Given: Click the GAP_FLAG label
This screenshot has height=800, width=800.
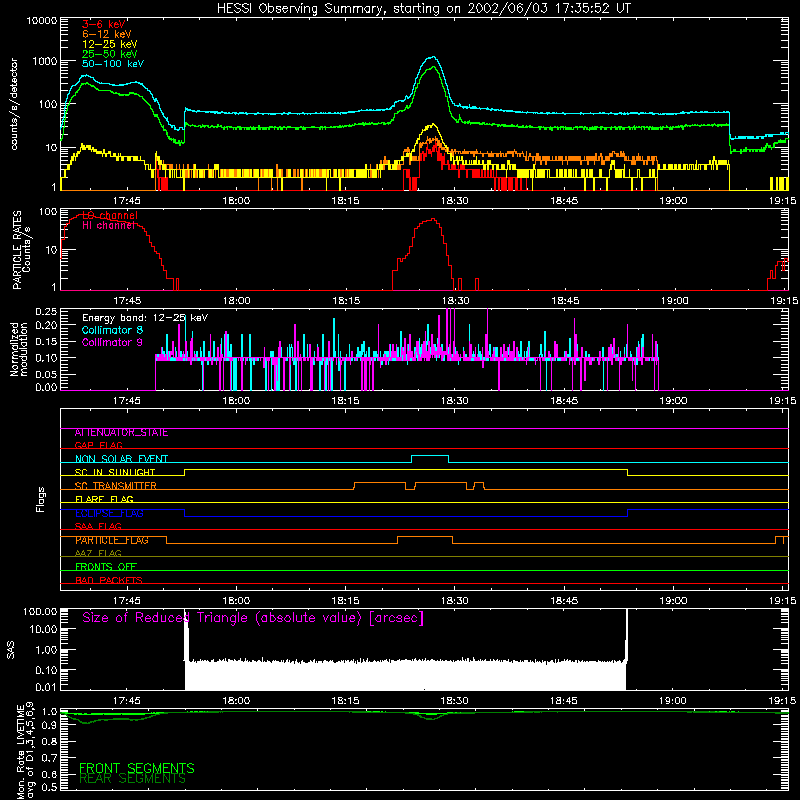Looking at the screenshot, I should (x=98, y=446).
